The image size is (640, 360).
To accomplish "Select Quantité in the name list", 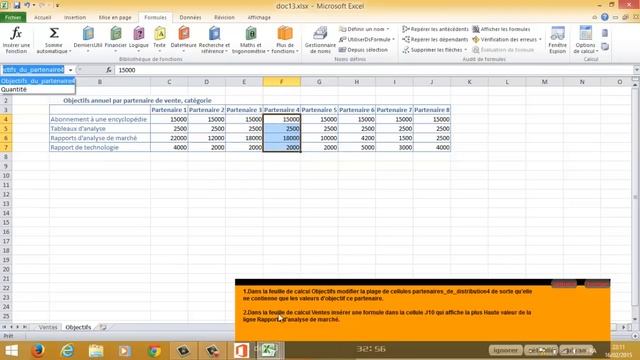I will 38,89.
